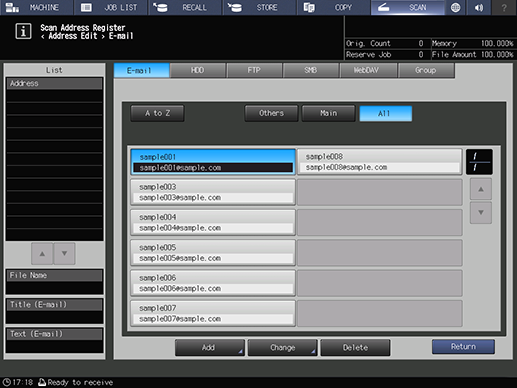
Task: Open the A to Z index selector
Action: pyautogui.click(x=157, y=113)
